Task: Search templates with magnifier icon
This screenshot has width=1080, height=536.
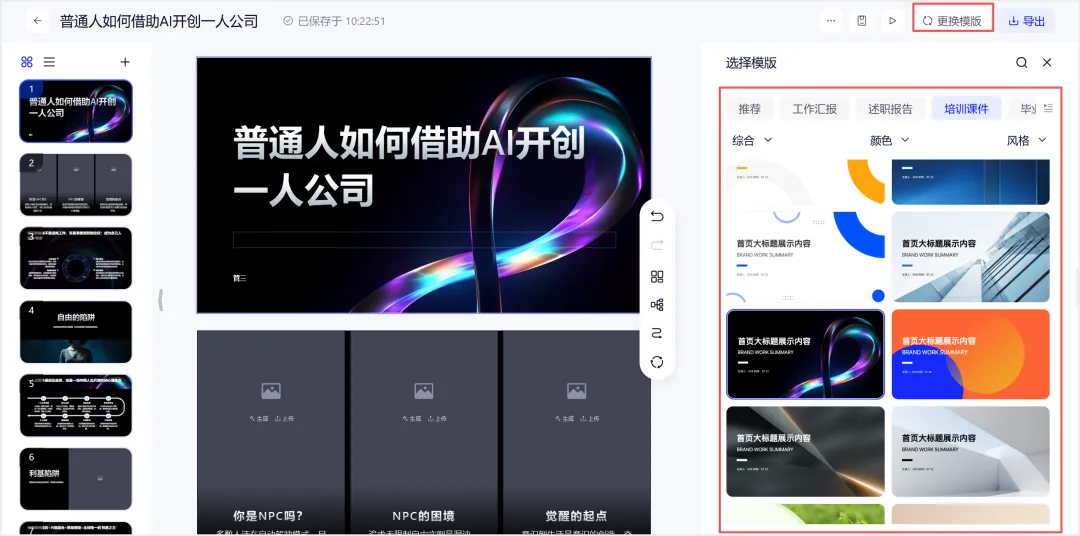Action: click(x=1021, y=63)
